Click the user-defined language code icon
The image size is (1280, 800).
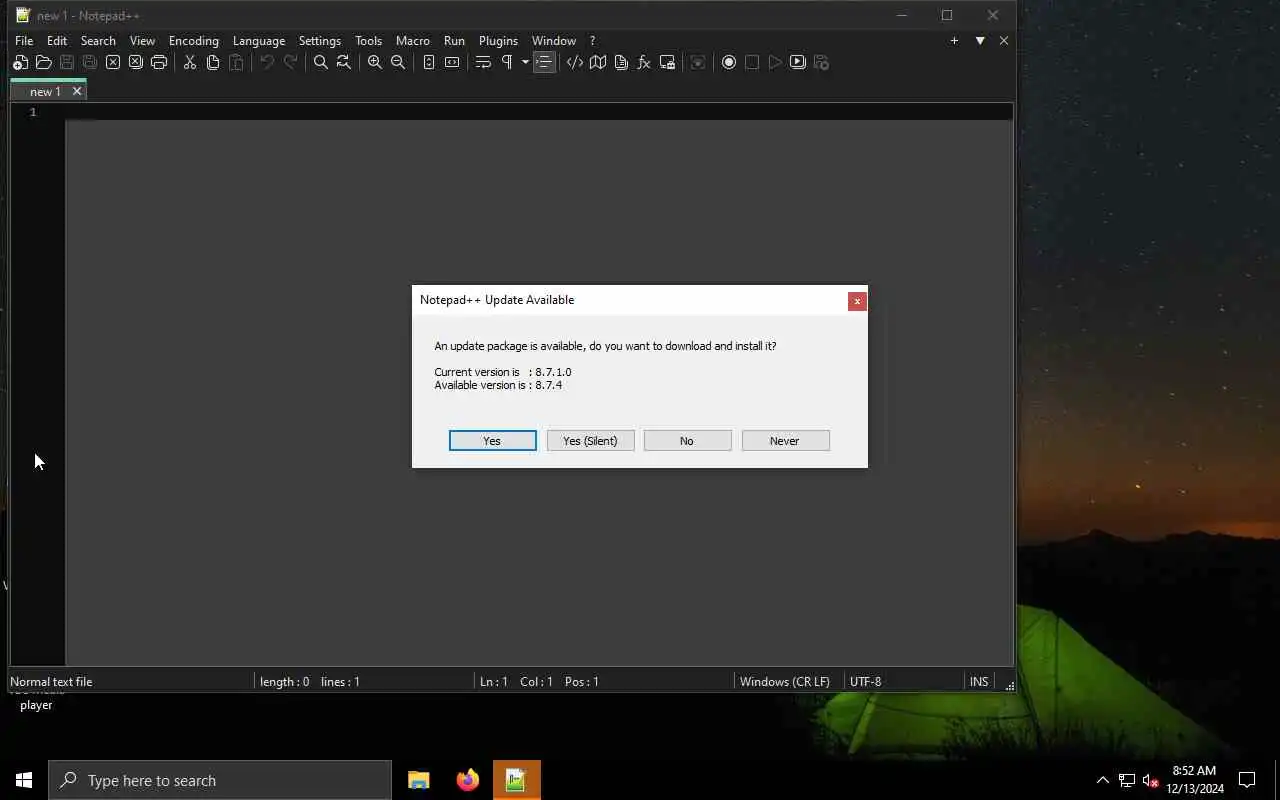pyautogui.click(x=574, y=62)
